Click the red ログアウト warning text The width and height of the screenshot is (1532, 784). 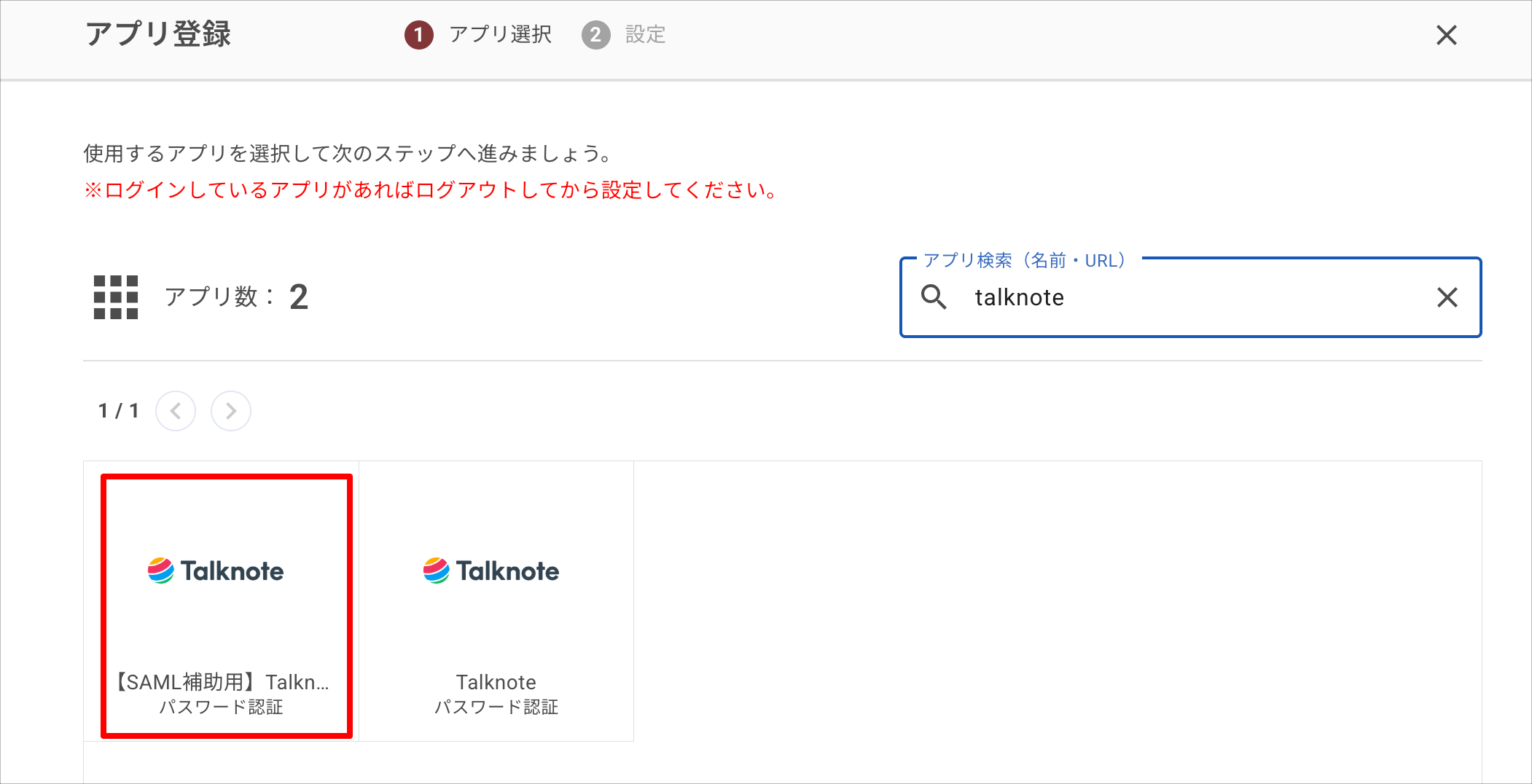coord(431,190)
